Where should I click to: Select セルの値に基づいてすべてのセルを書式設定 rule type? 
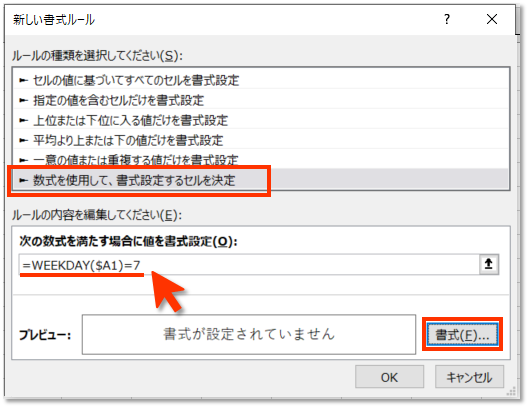(x=261, y=80)
